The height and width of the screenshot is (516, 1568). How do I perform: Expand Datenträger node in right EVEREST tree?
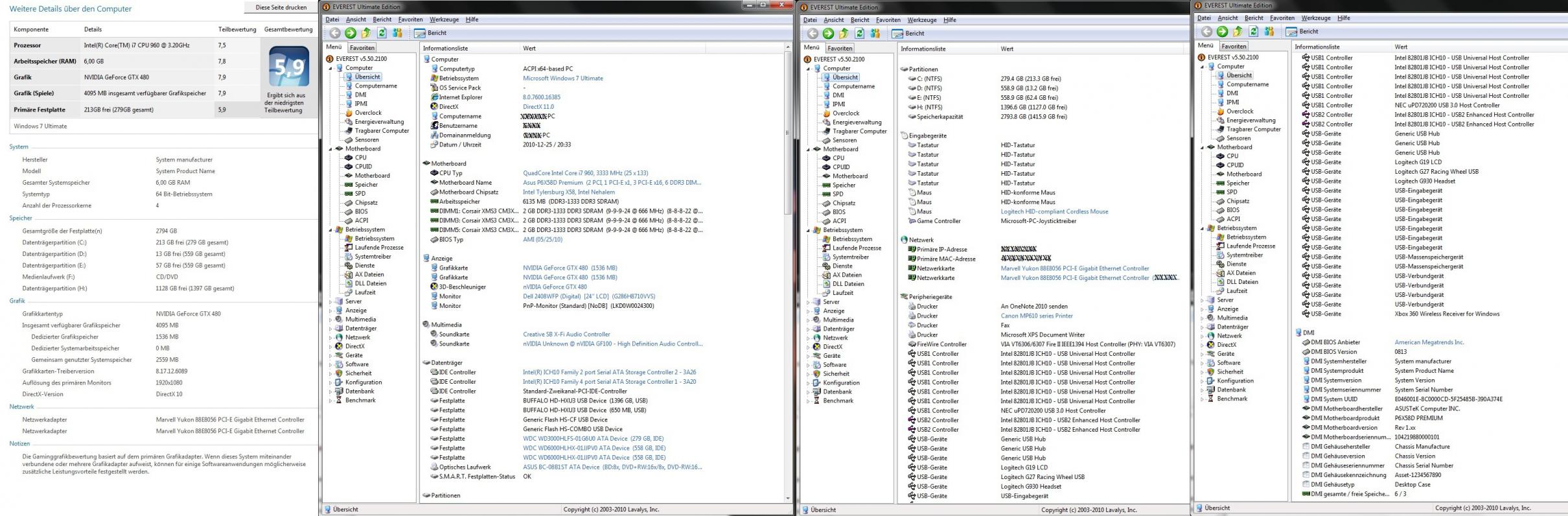click(1203, 327)
